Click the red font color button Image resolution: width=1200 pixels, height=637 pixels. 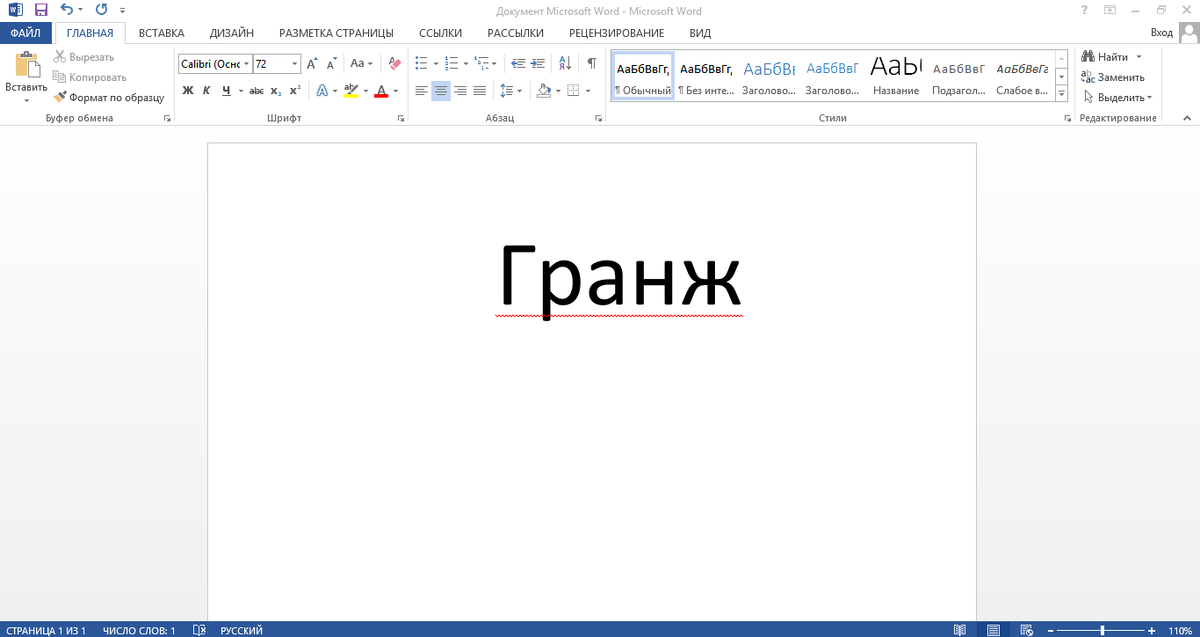click(x=381, y=90)
